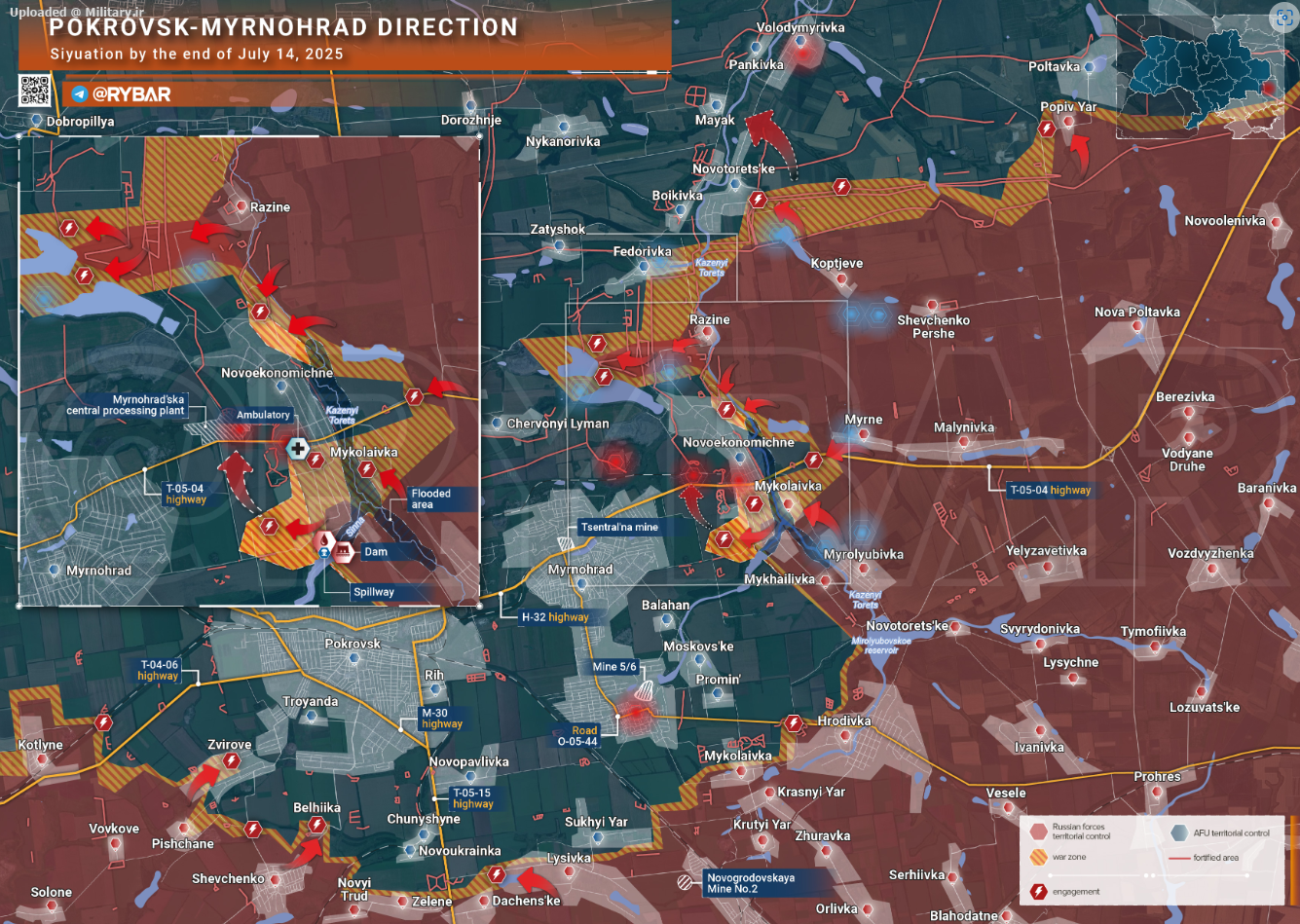Click the Spillway text label
The image size is (1300, 924).
point(374,592)
